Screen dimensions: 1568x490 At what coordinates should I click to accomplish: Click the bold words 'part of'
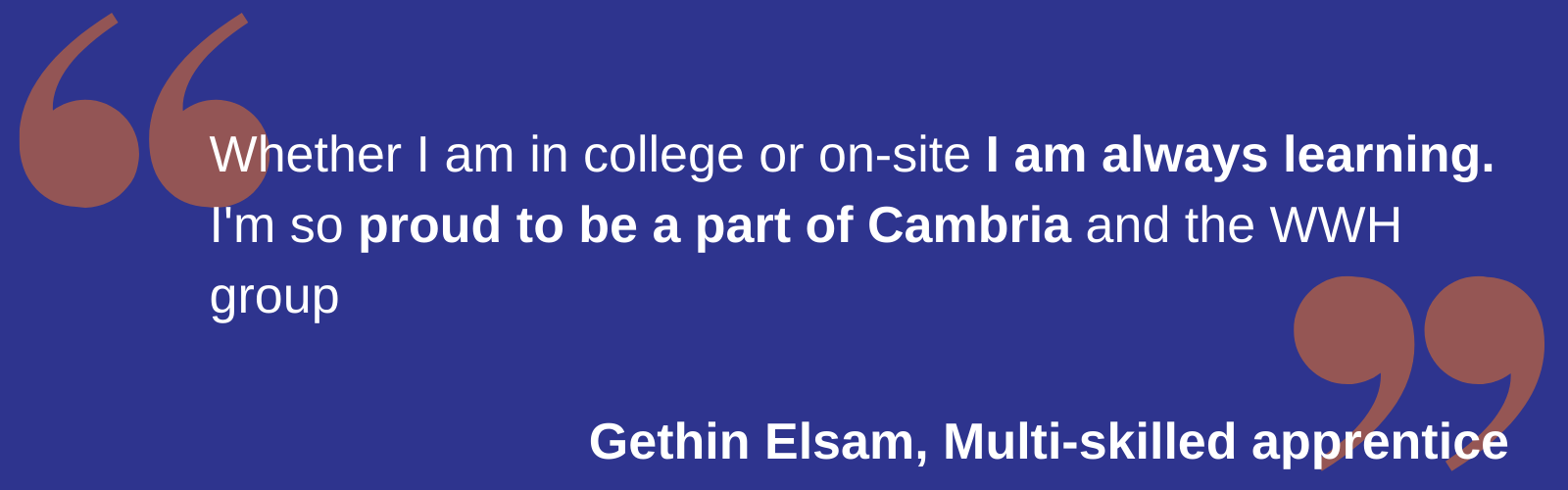pyautogui.click(x=773, y=227)
